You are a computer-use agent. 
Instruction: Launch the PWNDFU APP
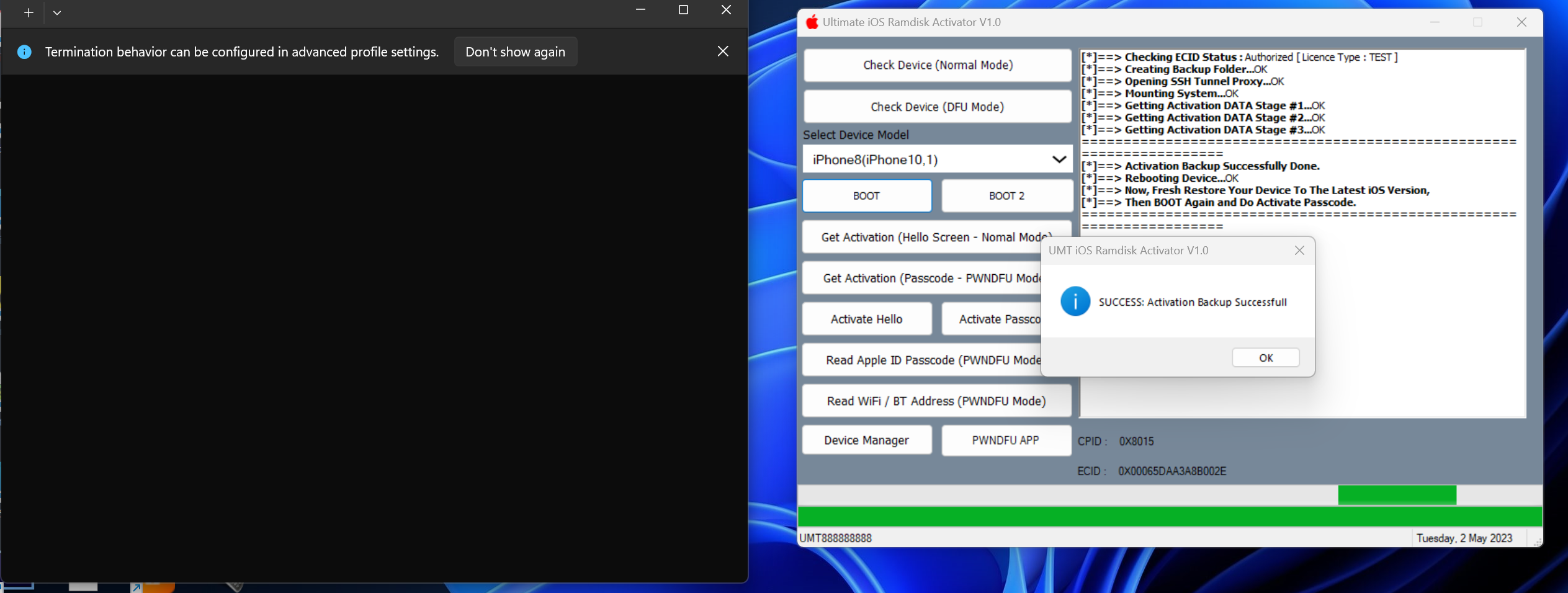[x=1005, y=440]
